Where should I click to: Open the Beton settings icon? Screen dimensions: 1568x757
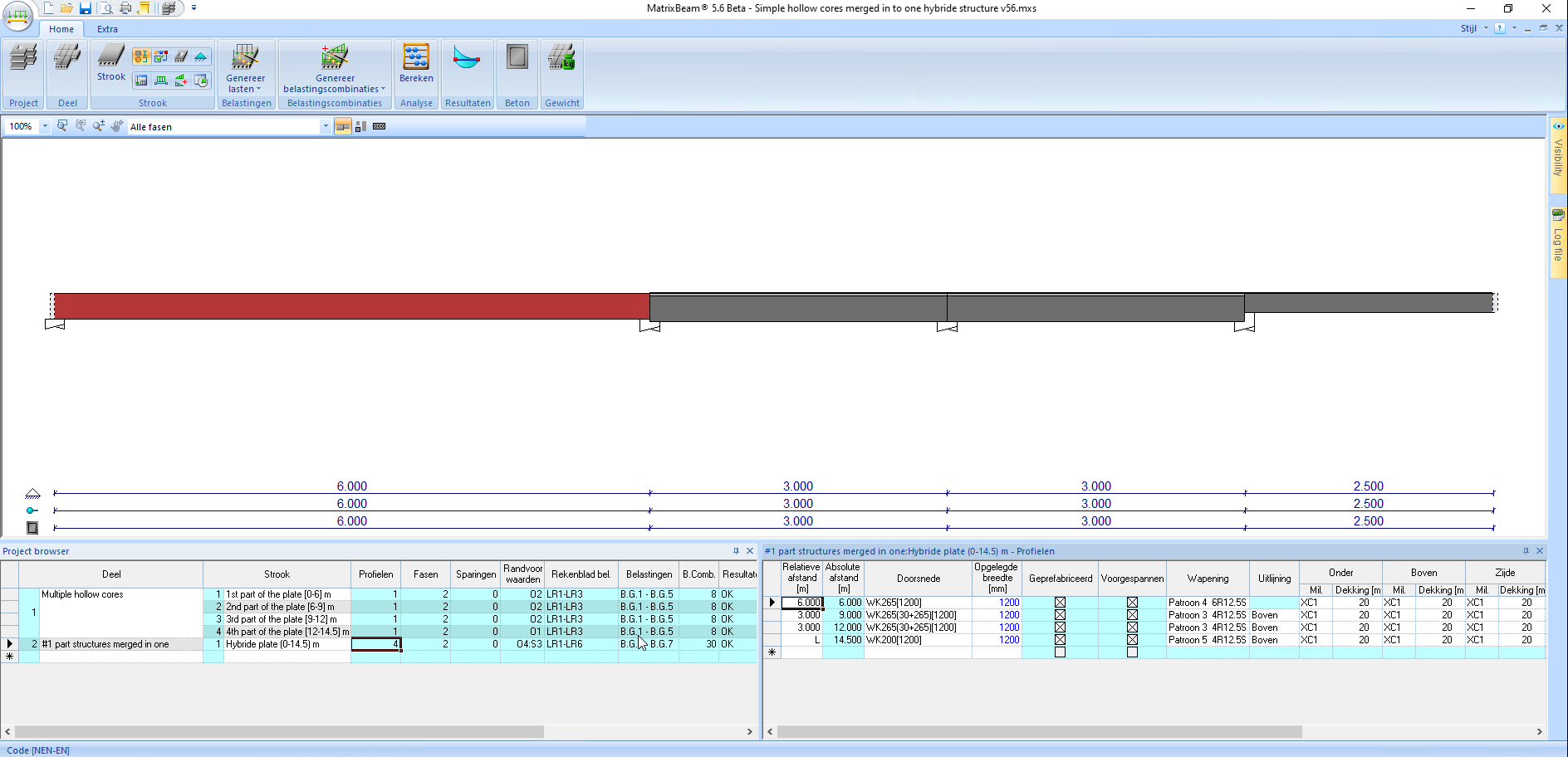(x=517, y=58)
